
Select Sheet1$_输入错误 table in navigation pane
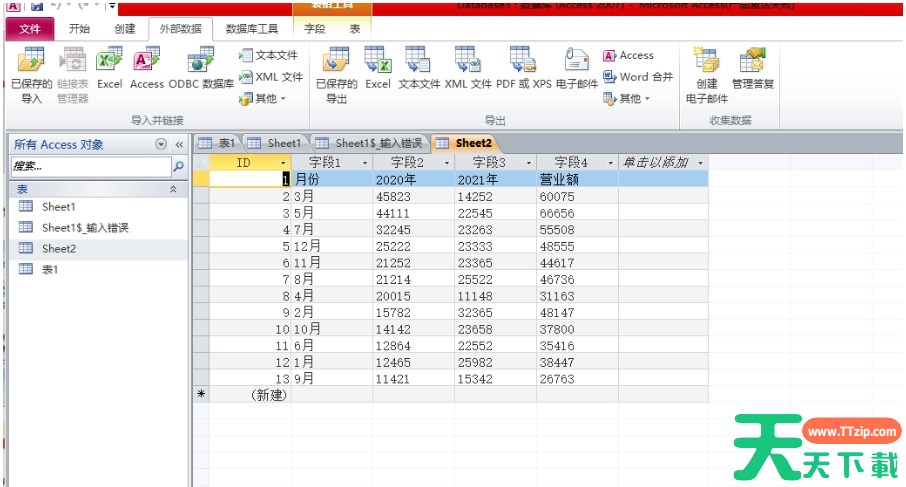coord(84,228)
